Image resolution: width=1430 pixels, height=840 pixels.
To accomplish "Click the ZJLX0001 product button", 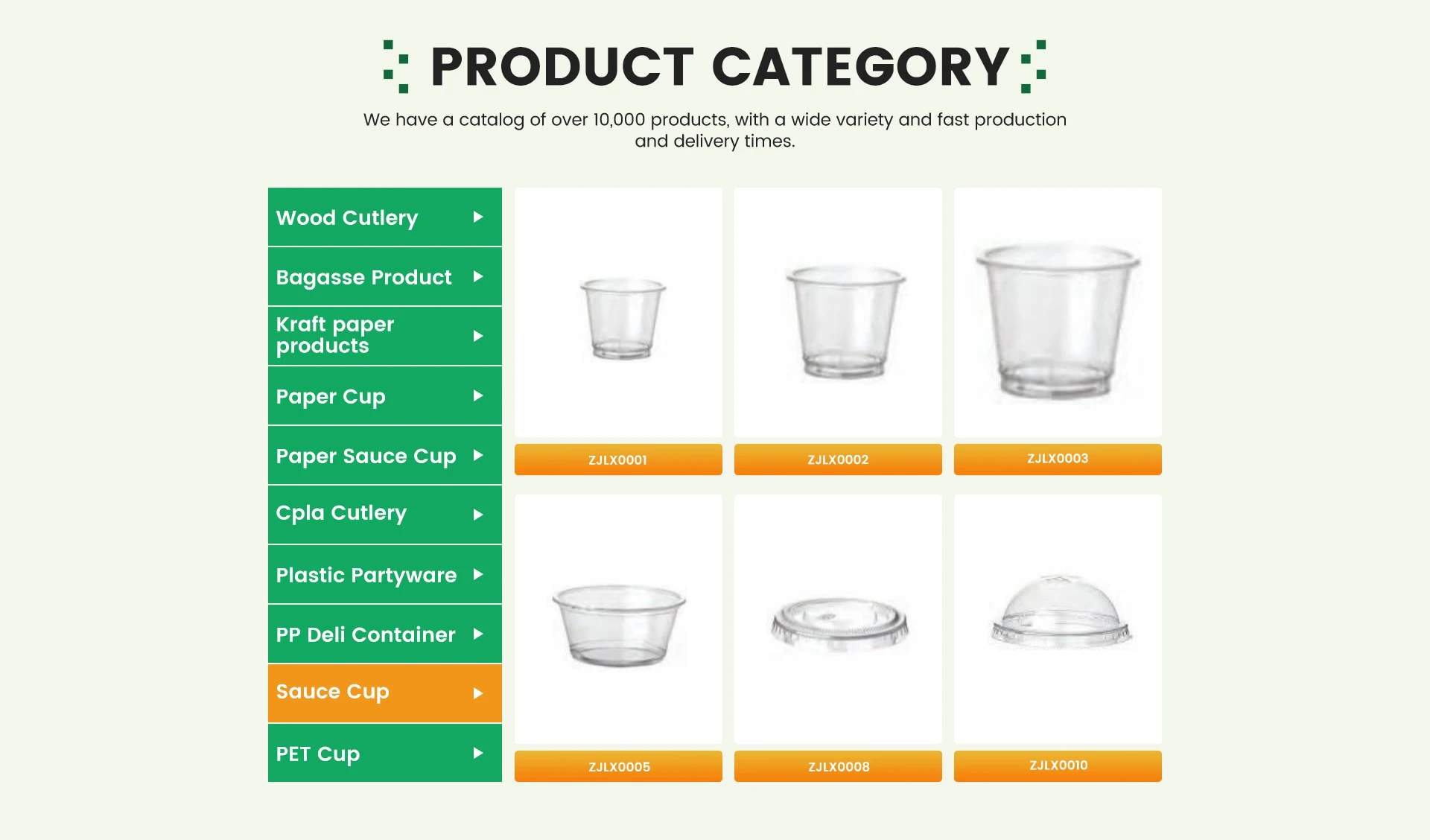I will (618, 459).
